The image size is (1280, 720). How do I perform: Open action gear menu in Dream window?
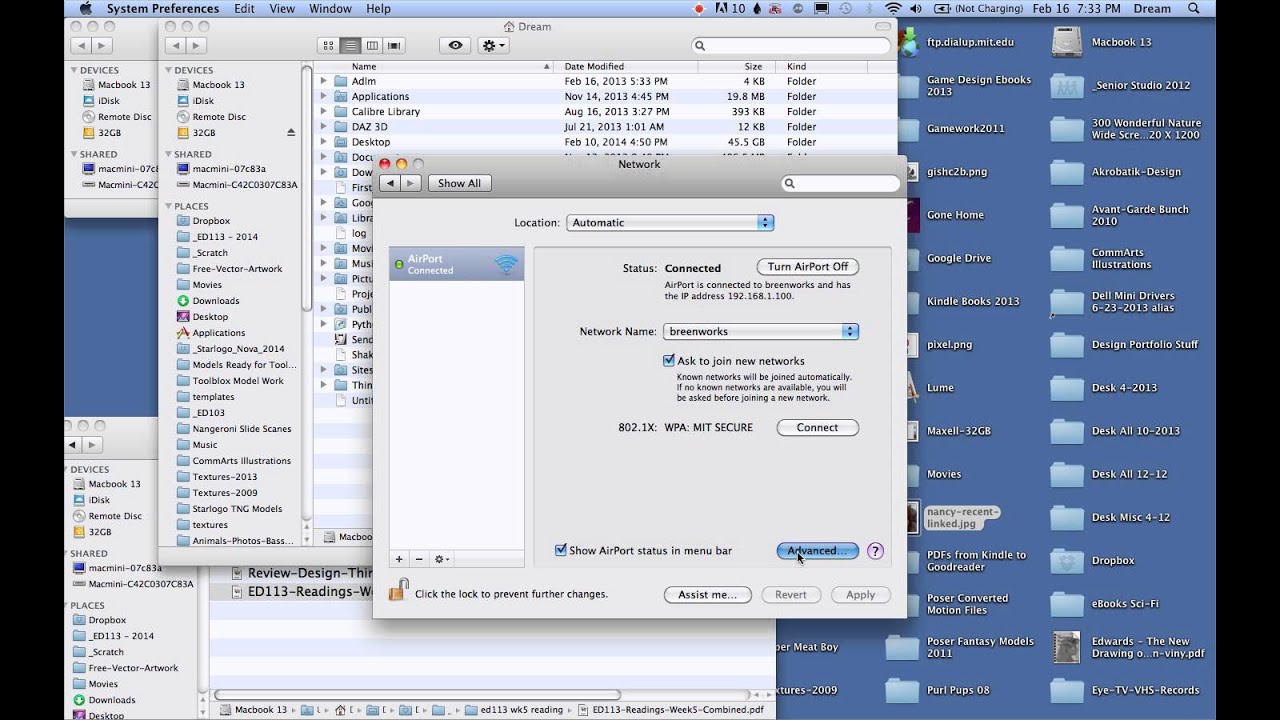pos(494,45)
